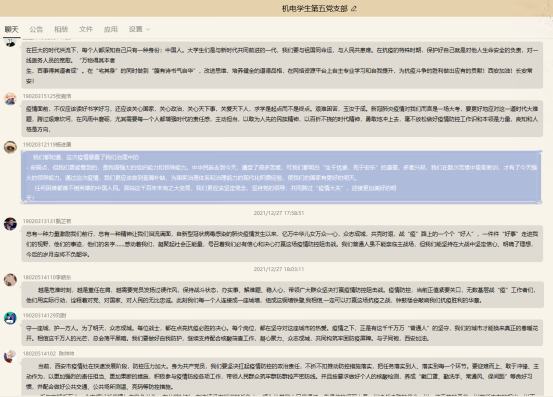Open the 相册 tab
The height and width of the screenshot is (397, 553).
pyautogui.click(x=61, y=29)
